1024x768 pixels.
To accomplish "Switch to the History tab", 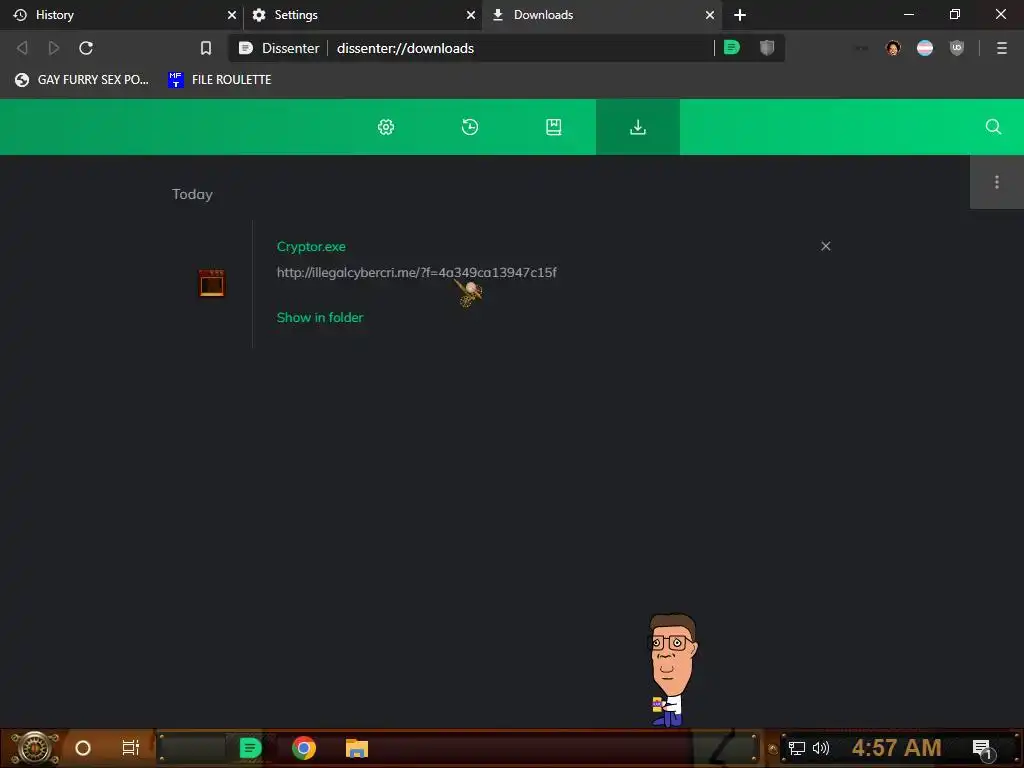I will pos(121,15).
